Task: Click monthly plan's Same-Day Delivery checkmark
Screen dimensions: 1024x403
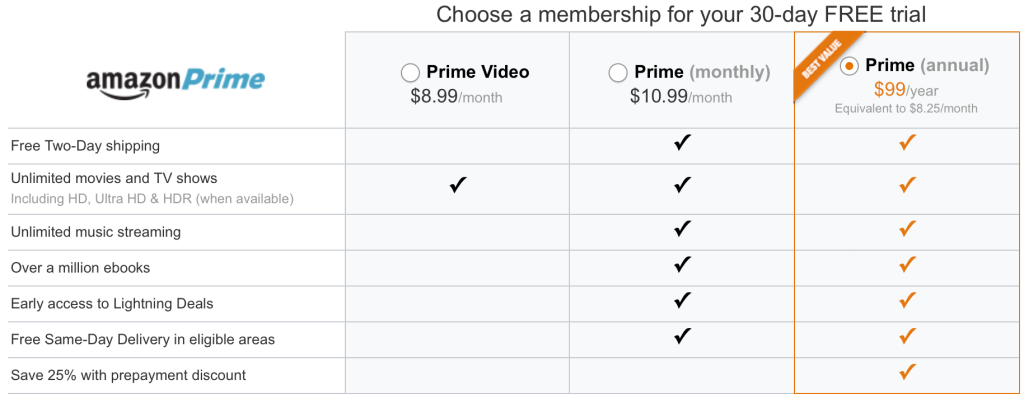Action: (682, 337)
